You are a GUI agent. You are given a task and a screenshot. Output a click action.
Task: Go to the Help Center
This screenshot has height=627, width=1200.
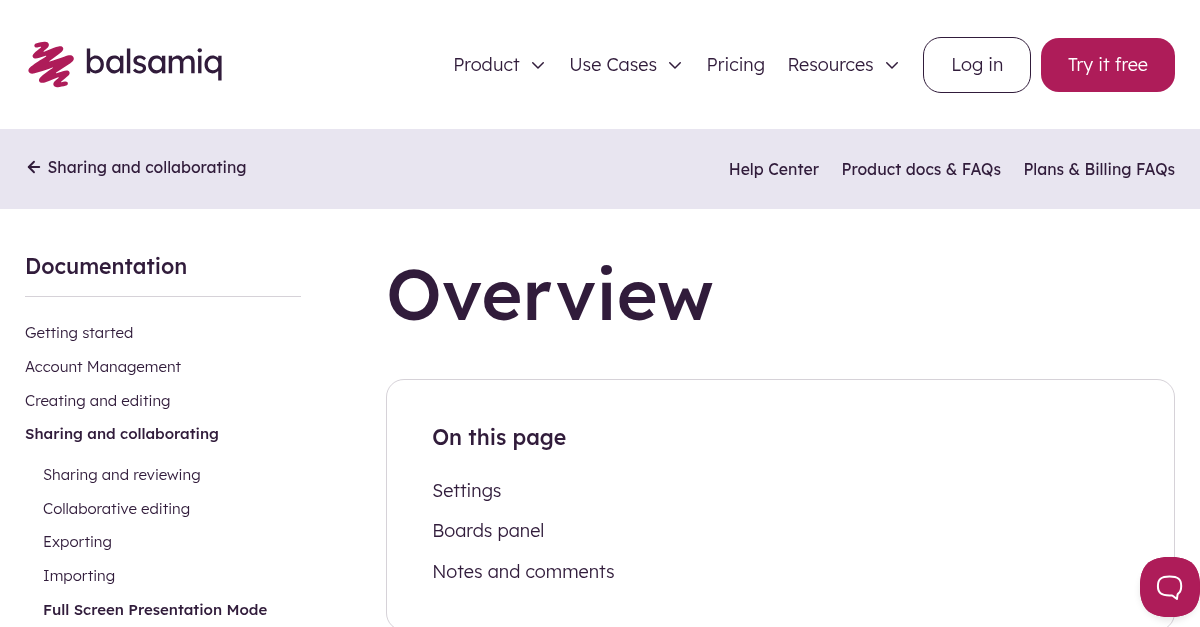click(774, 169)
